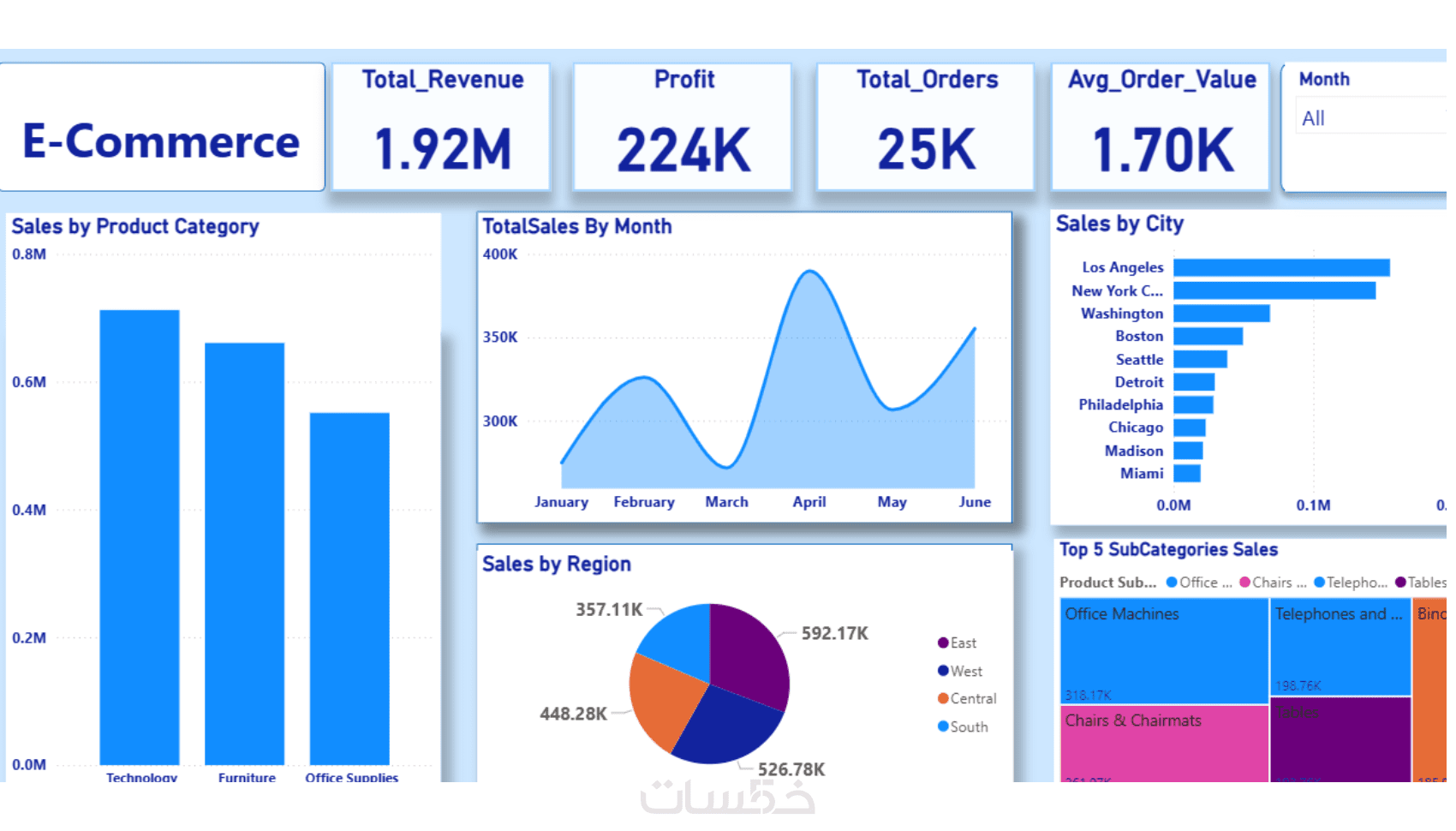Screen dimensions: 1456x831
Task: Select the Office Machines treemap tile
Action: [1164, 651]
